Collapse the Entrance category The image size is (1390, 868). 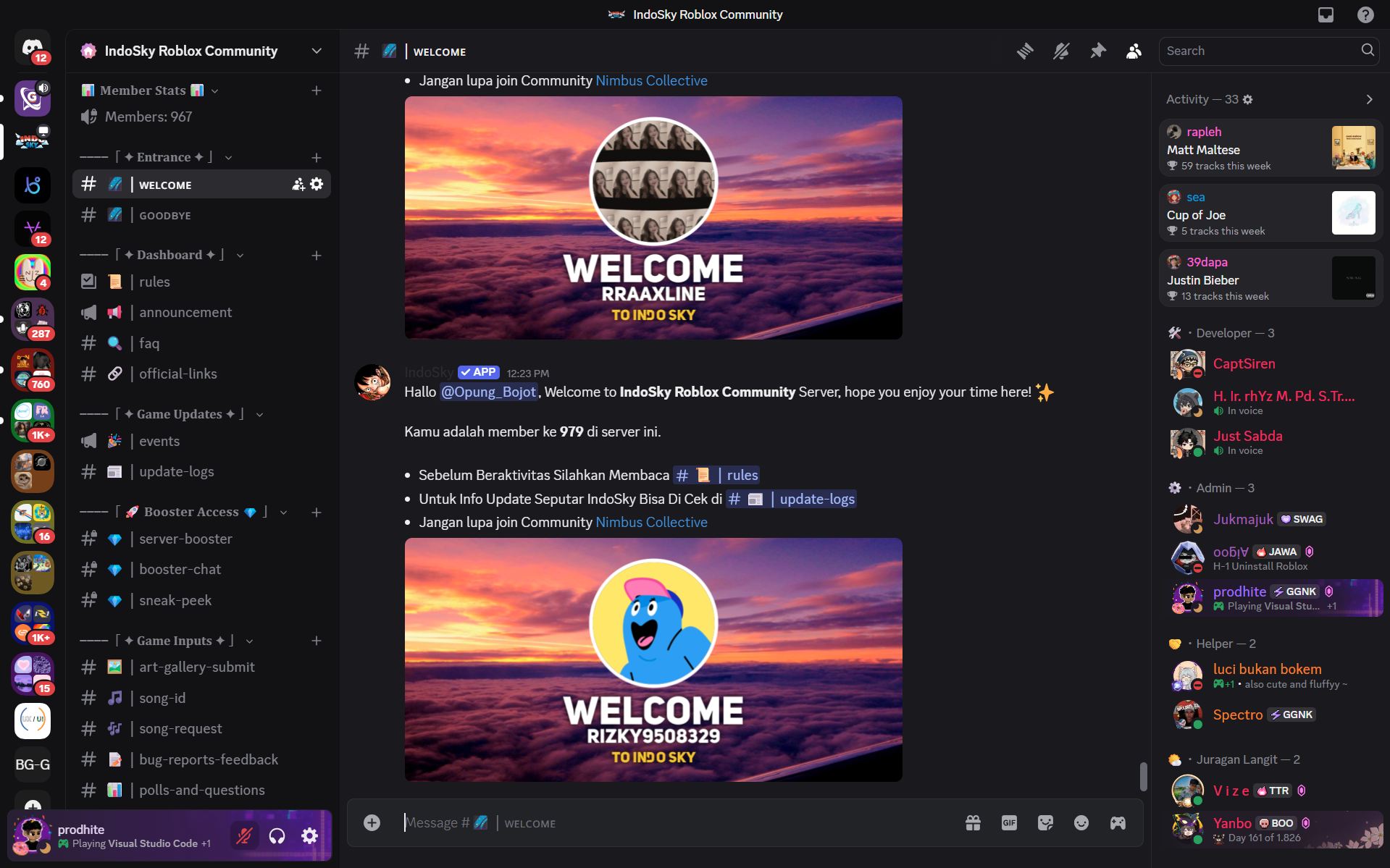pyautogui.click(x=156, y=157)
